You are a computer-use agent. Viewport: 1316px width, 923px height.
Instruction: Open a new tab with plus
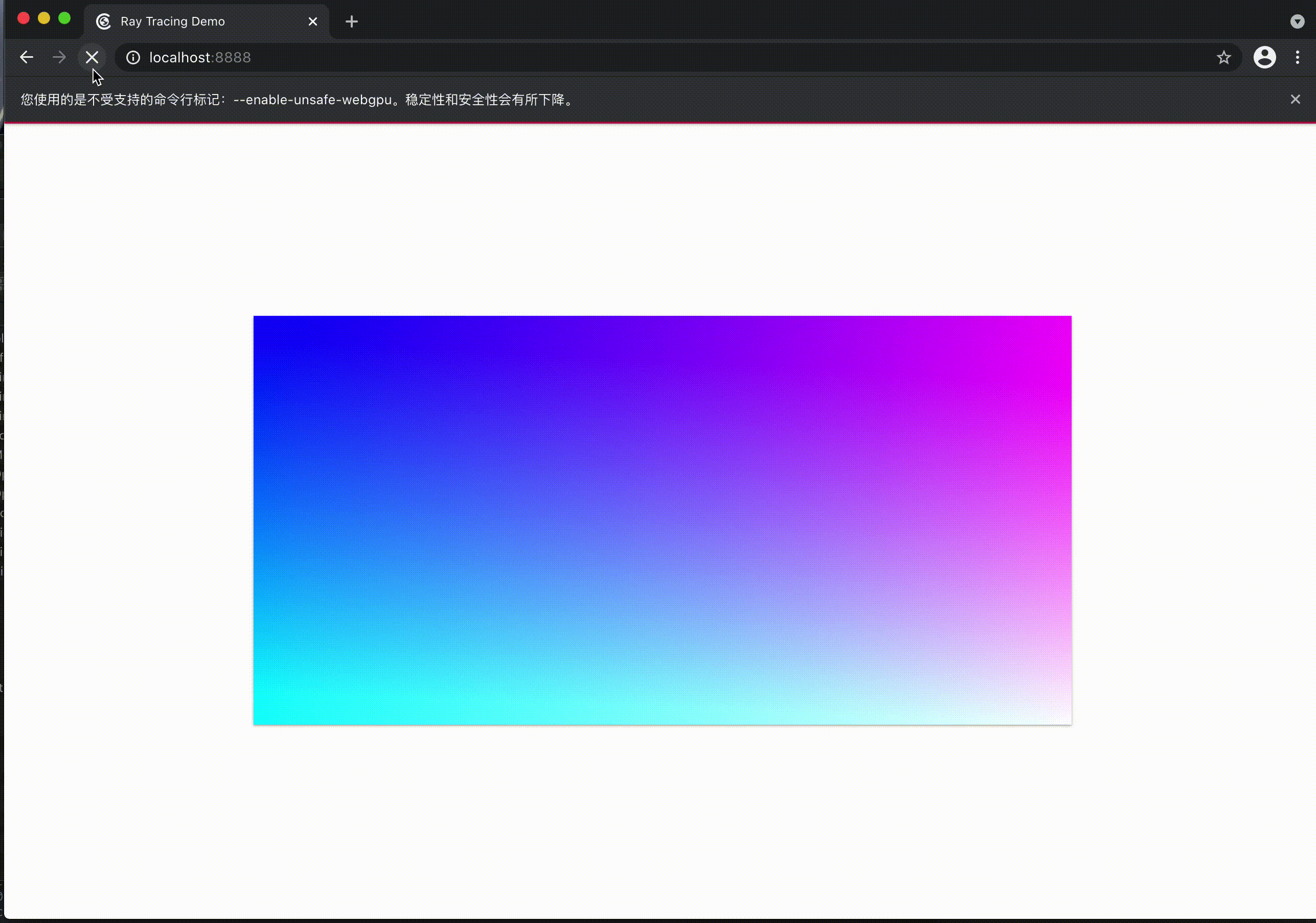[x=352, y=22]
